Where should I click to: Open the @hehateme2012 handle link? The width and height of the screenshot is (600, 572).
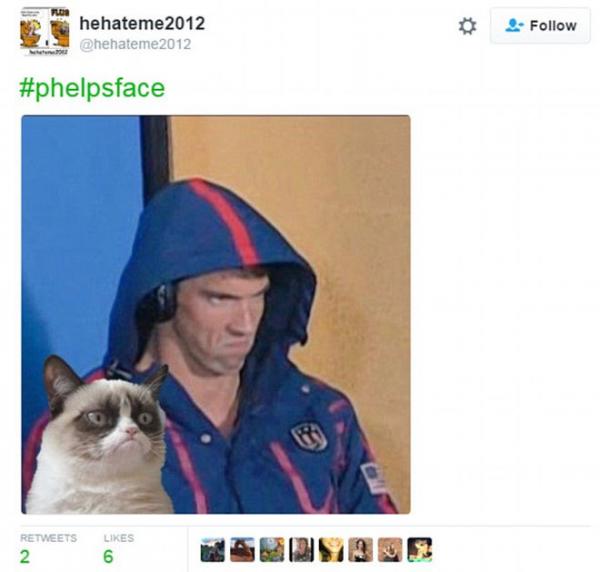tap(135, 44)
